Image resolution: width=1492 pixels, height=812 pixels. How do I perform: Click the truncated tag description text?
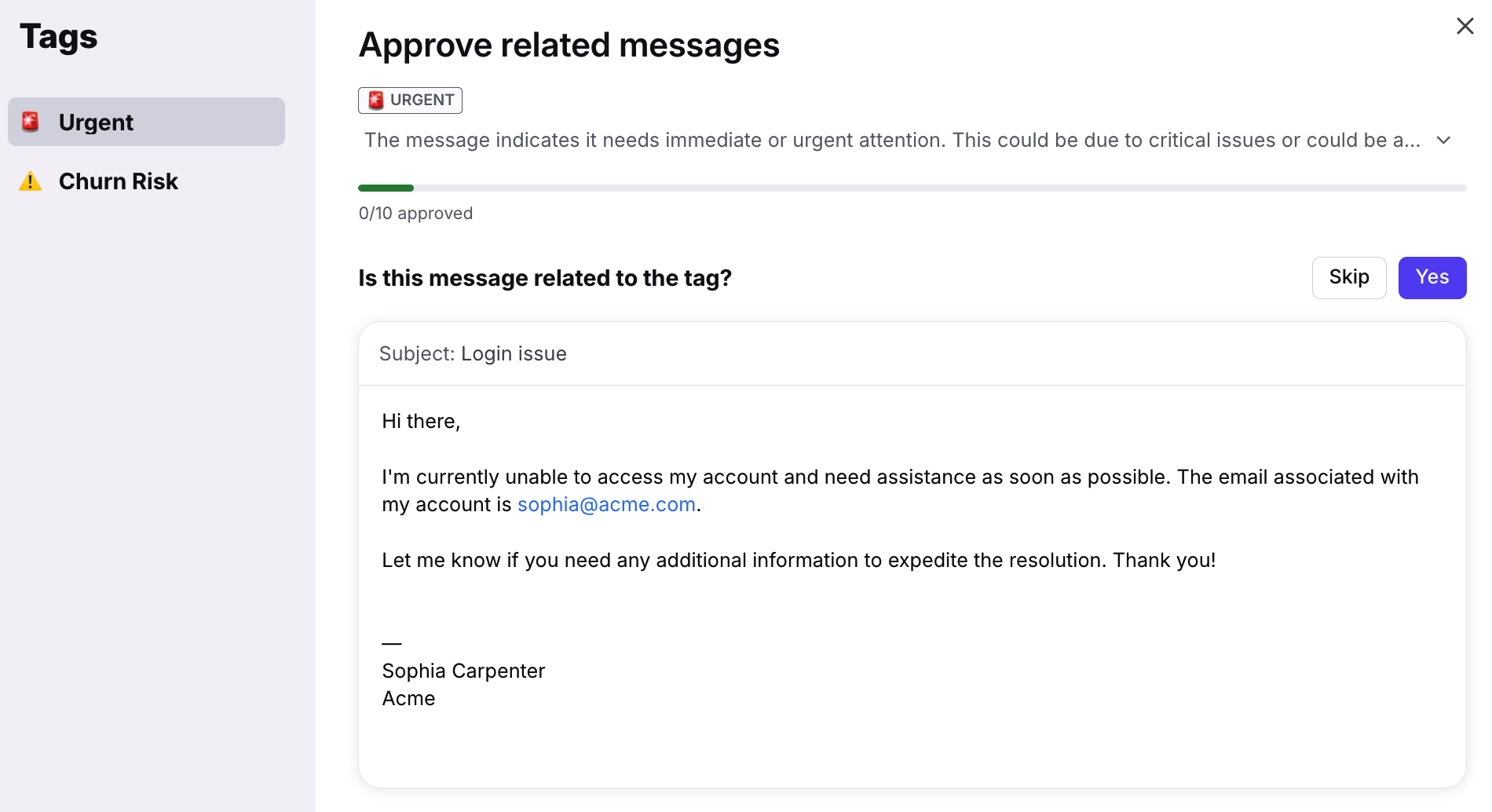coord(892,141)
